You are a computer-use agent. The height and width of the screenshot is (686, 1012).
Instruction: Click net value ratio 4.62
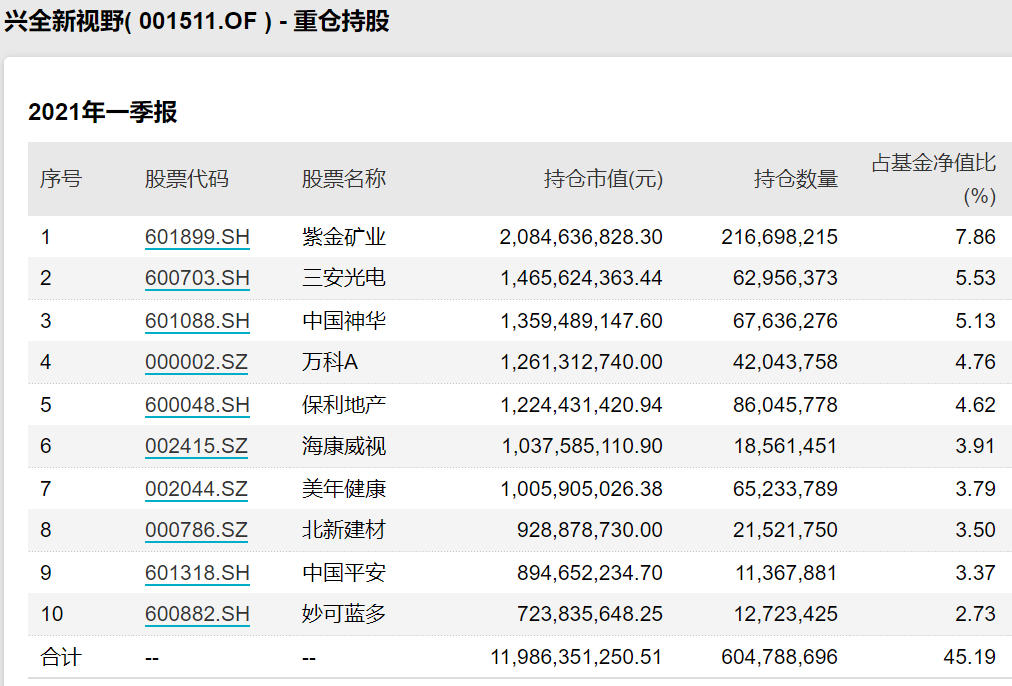coord(975,405)
